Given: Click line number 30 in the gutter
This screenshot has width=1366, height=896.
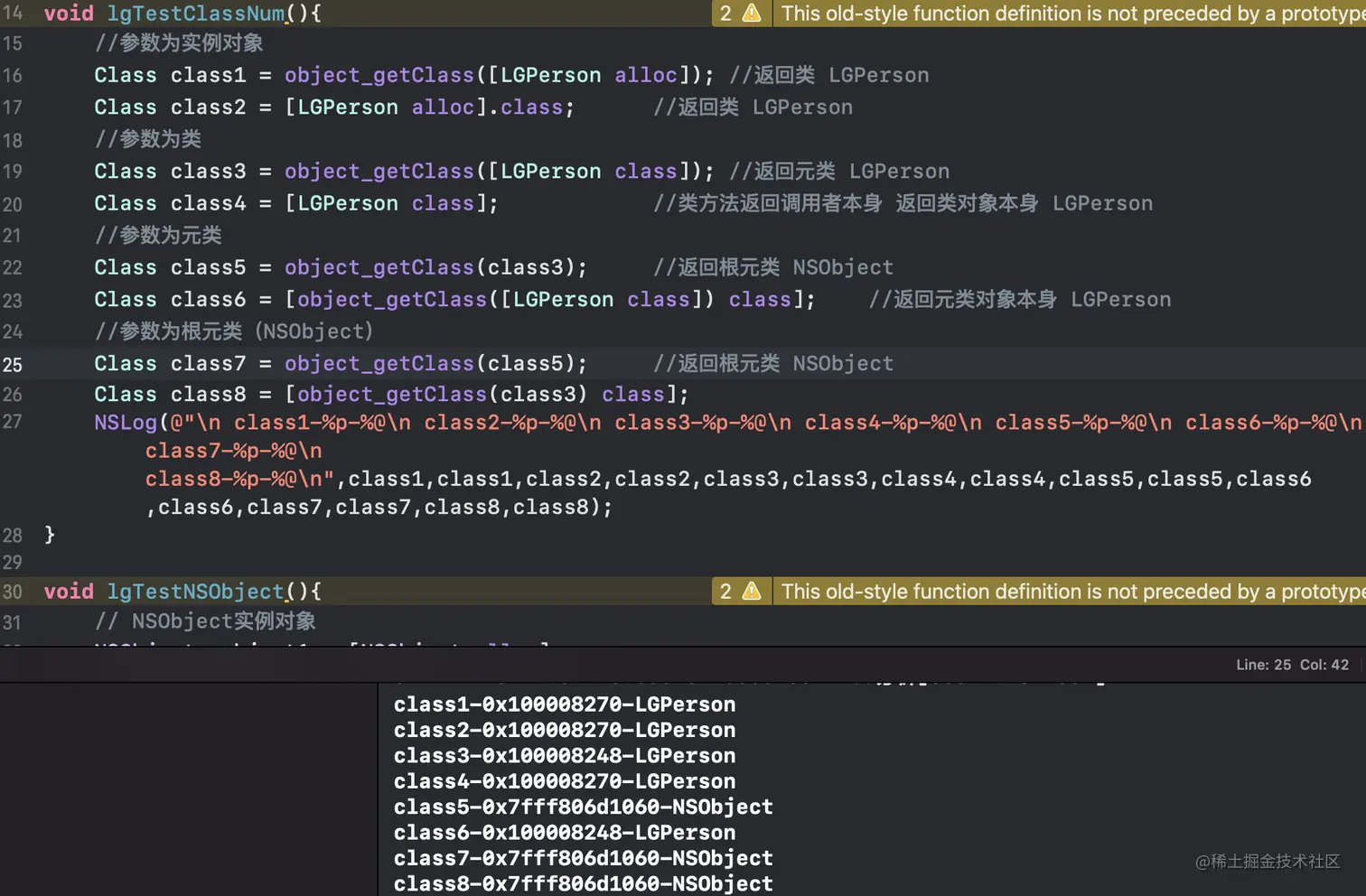Looking at the screenshot, I should 13,592.
